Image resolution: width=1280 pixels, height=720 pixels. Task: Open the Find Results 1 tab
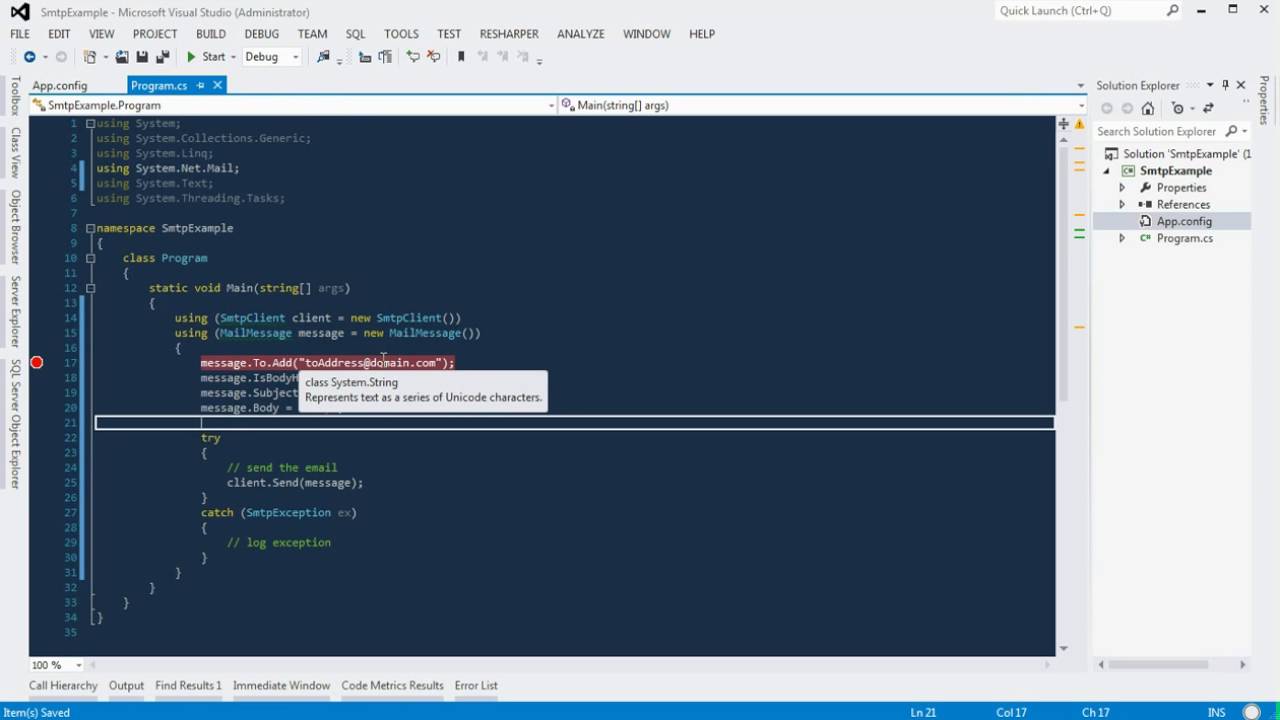click(x=188, y=685)
